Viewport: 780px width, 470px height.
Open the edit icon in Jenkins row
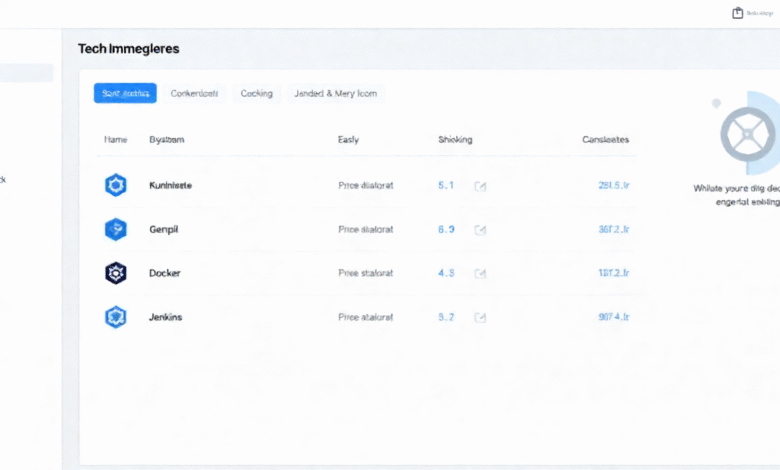(480, 317)
